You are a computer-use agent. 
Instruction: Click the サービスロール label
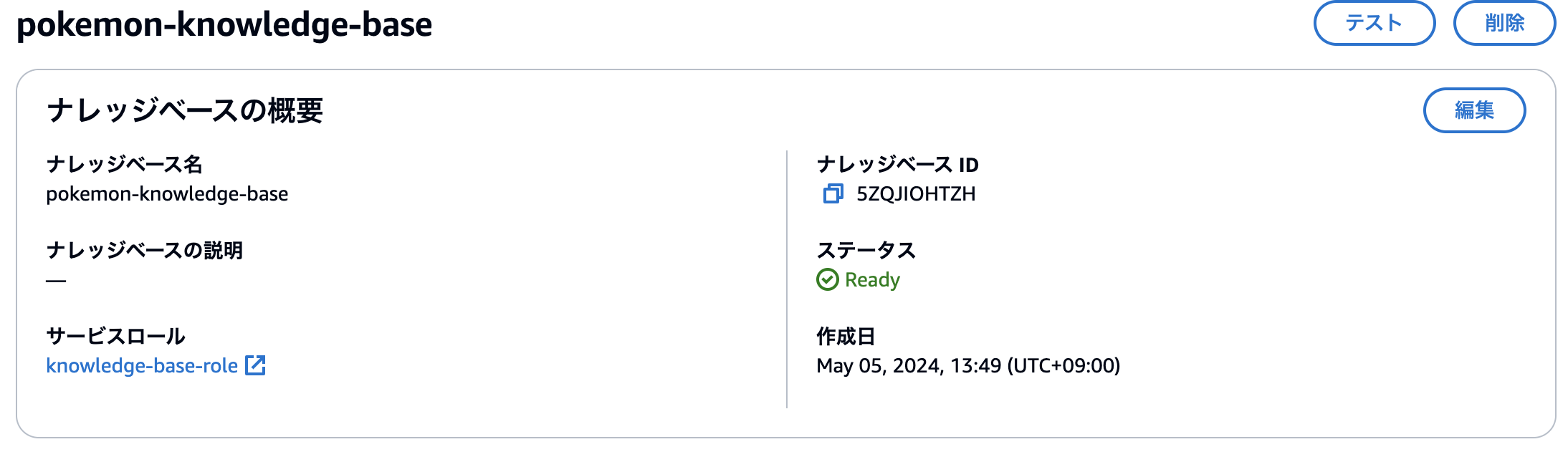point(116,337)
